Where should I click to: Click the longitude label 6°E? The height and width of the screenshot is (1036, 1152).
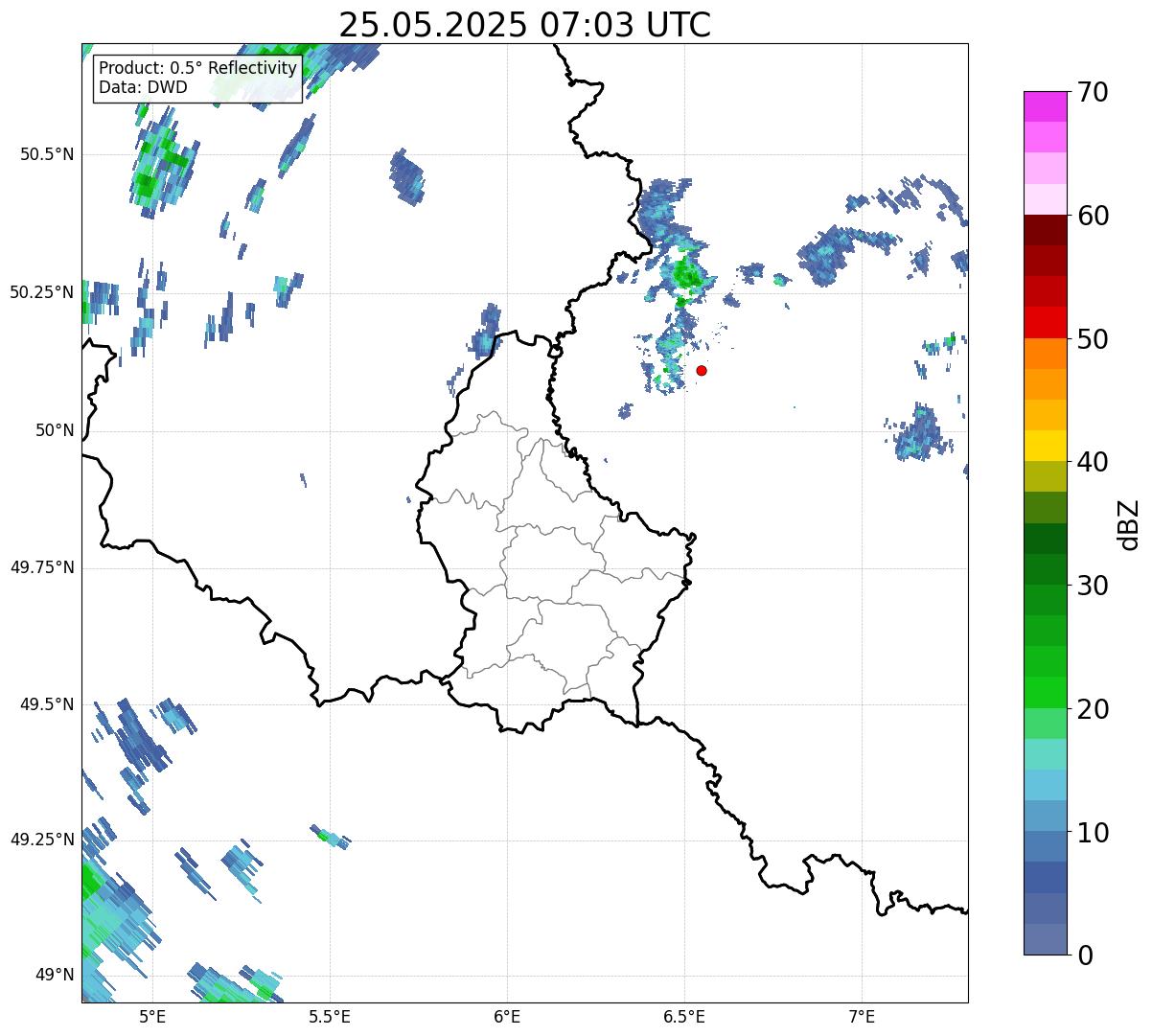coord(507,1016)
